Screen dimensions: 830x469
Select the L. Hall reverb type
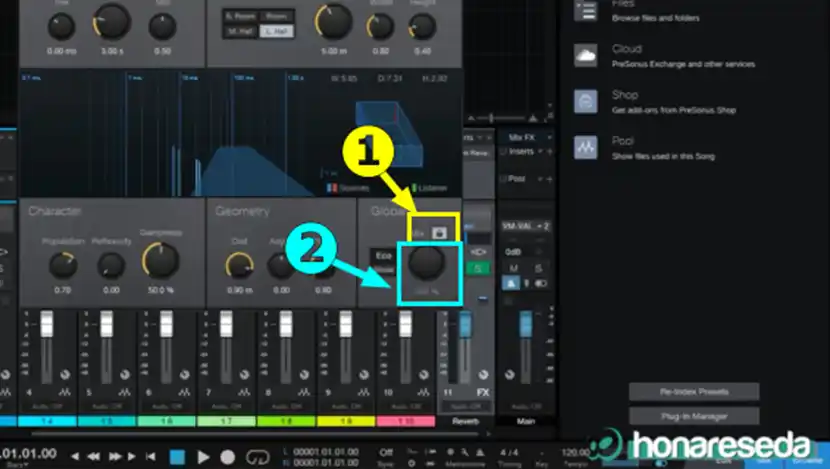(x=276, y=31)
